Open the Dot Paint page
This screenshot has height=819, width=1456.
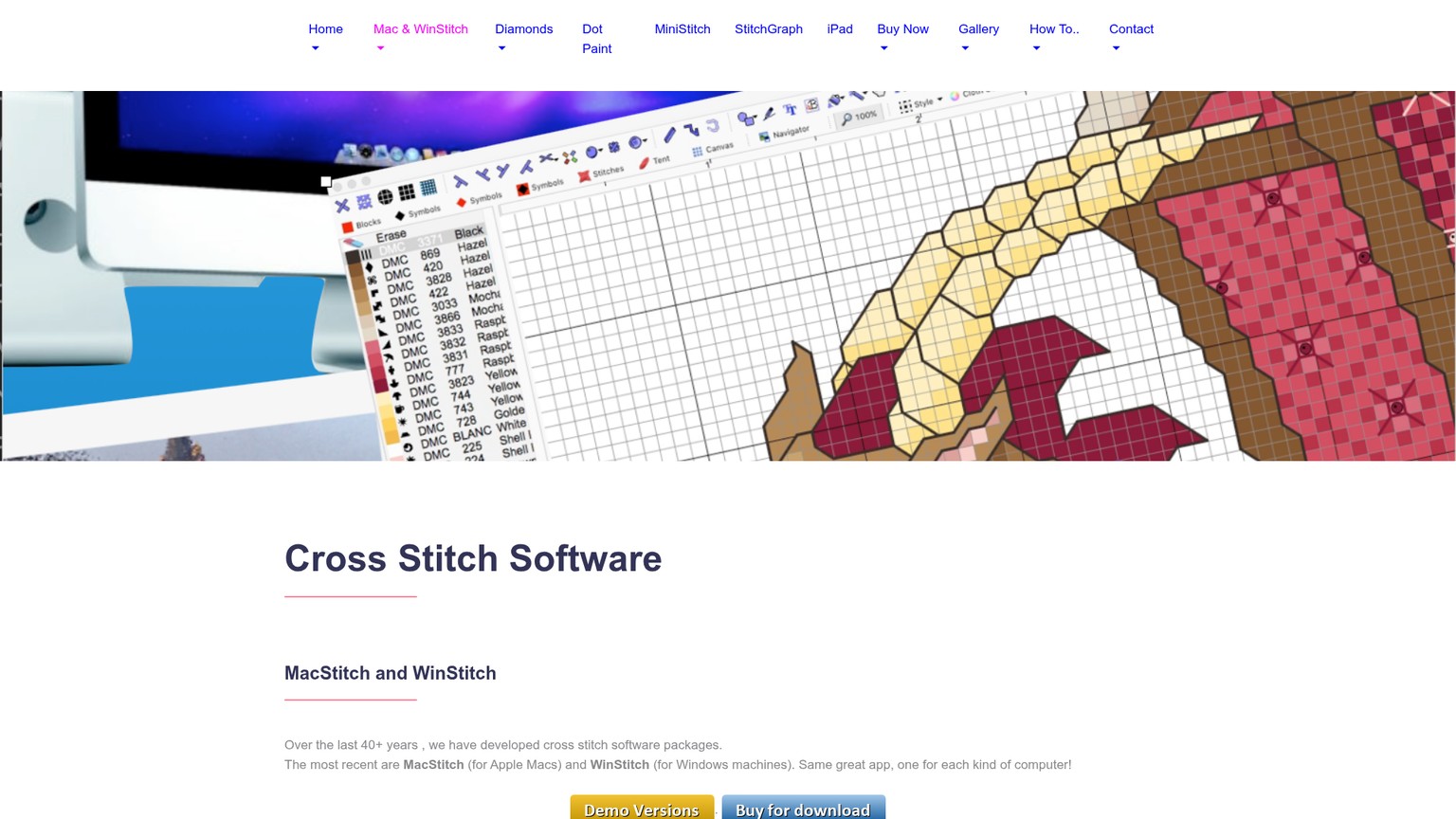coord(597,39)
